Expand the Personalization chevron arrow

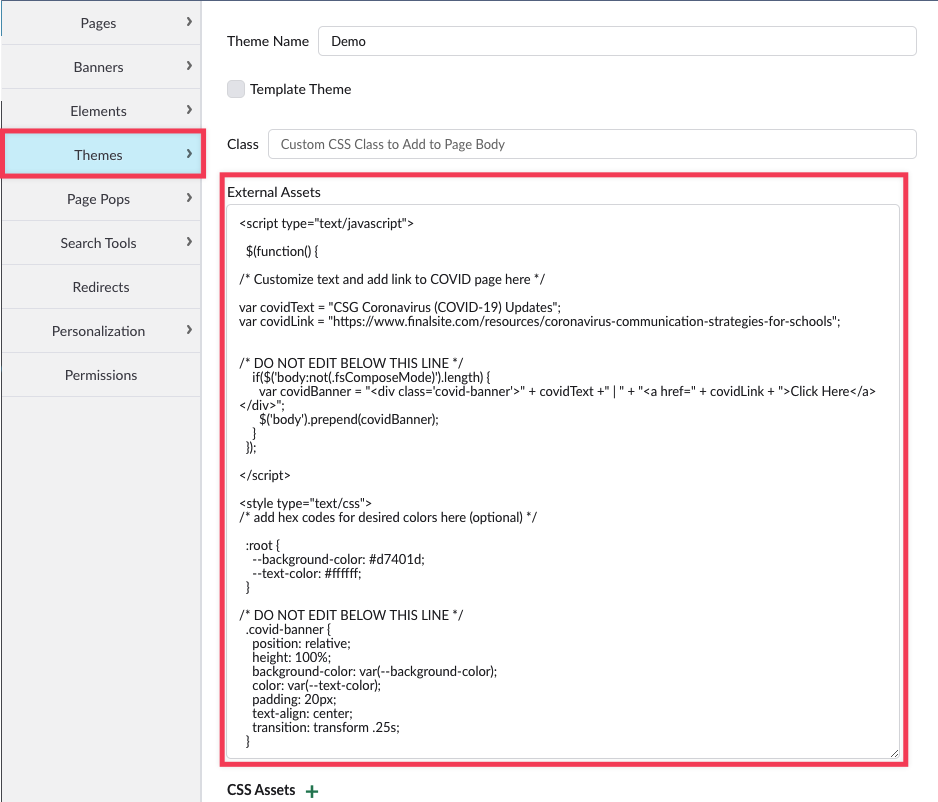189,330
